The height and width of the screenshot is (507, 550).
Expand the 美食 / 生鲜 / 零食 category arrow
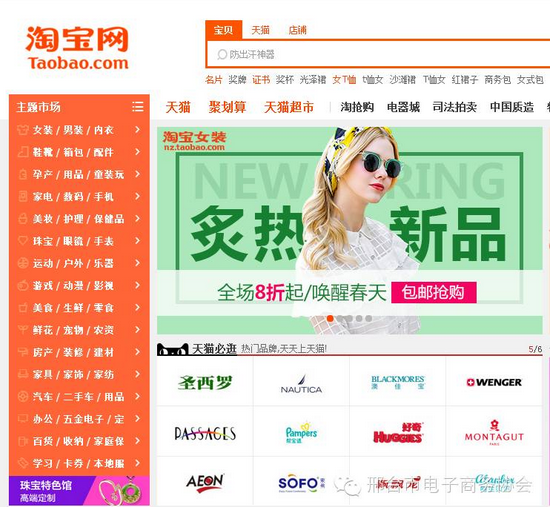[138, 308]
